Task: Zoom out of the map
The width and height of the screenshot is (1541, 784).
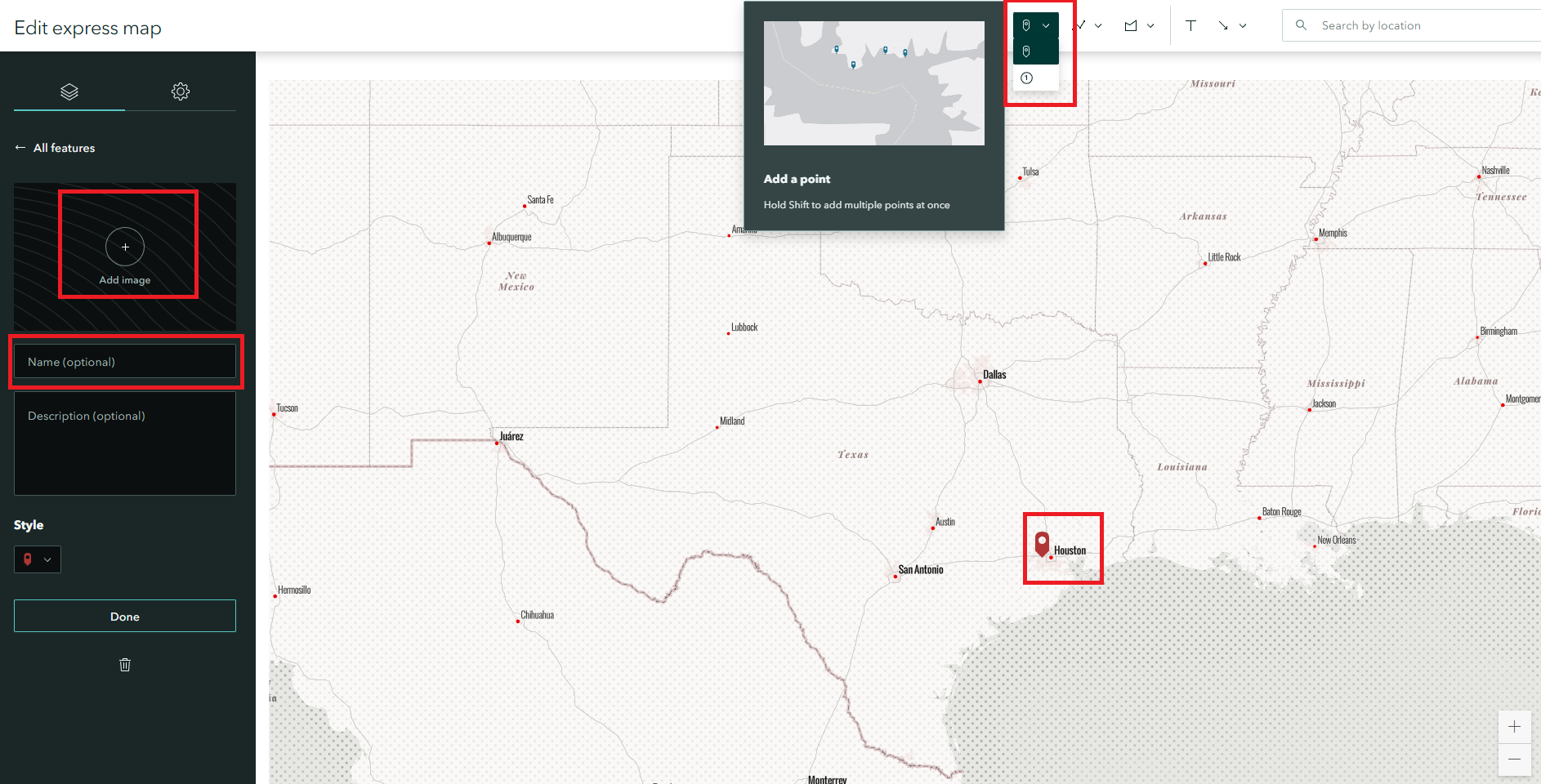Action: click(1514, 759)
